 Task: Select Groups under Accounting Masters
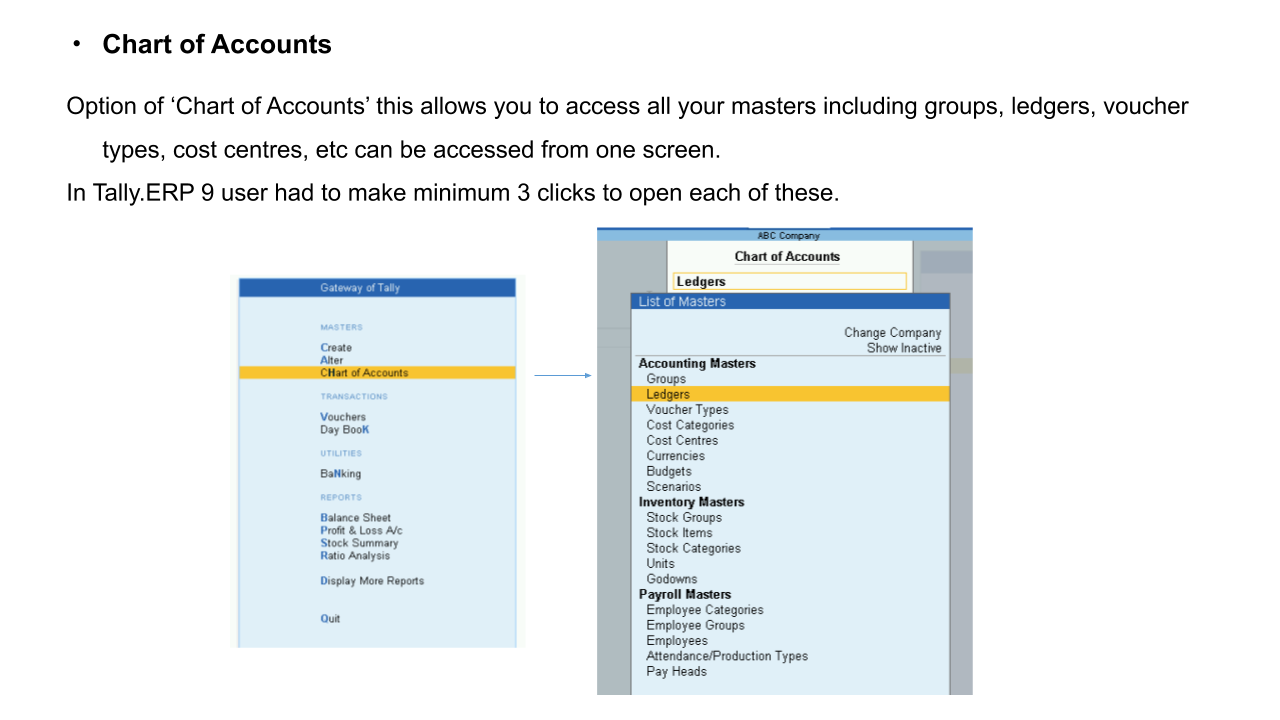666,379
